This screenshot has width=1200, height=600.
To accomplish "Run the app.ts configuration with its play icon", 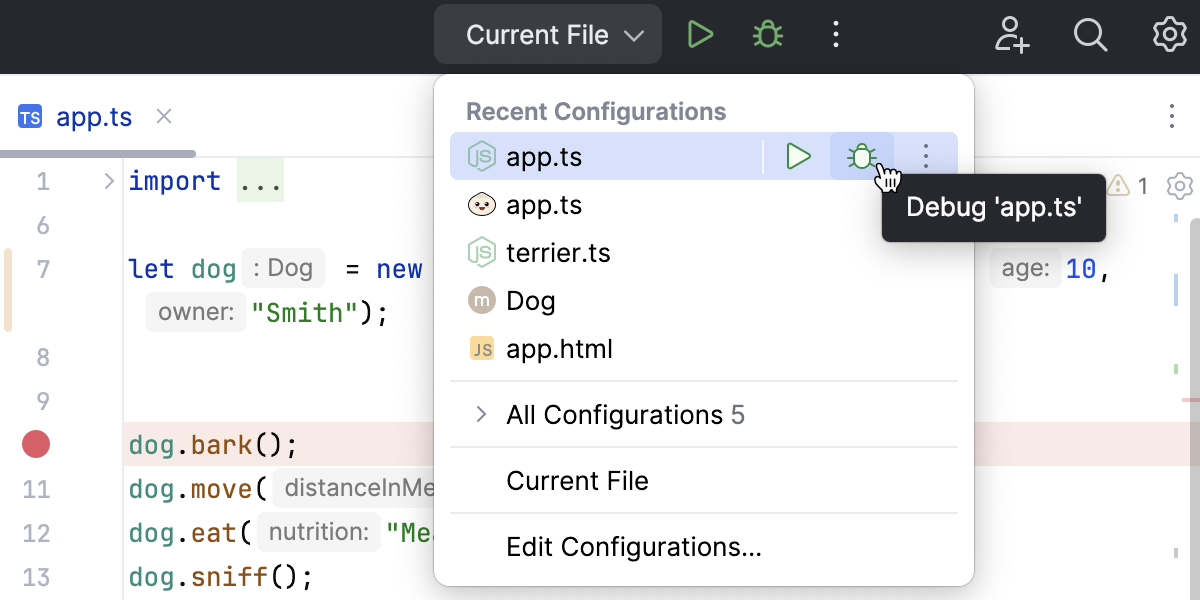I will click(797, 156).
